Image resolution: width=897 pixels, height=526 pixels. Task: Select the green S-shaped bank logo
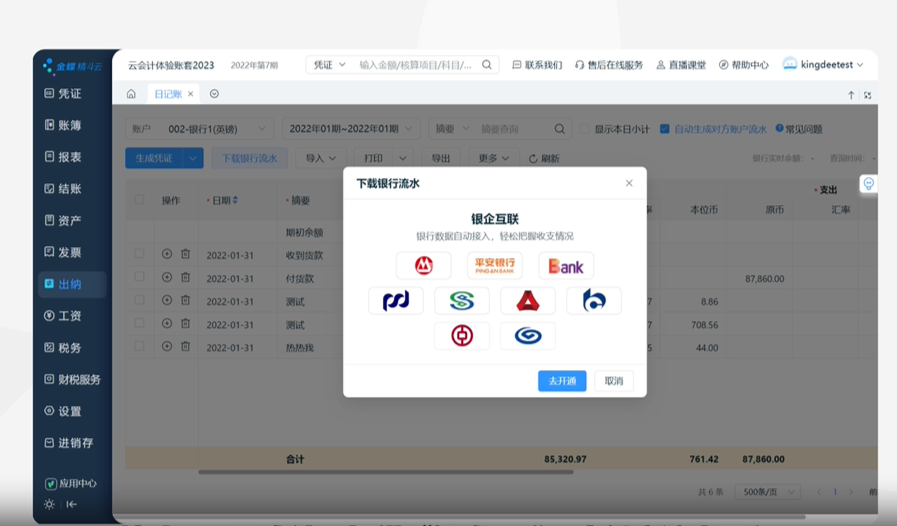pos(462,300)
